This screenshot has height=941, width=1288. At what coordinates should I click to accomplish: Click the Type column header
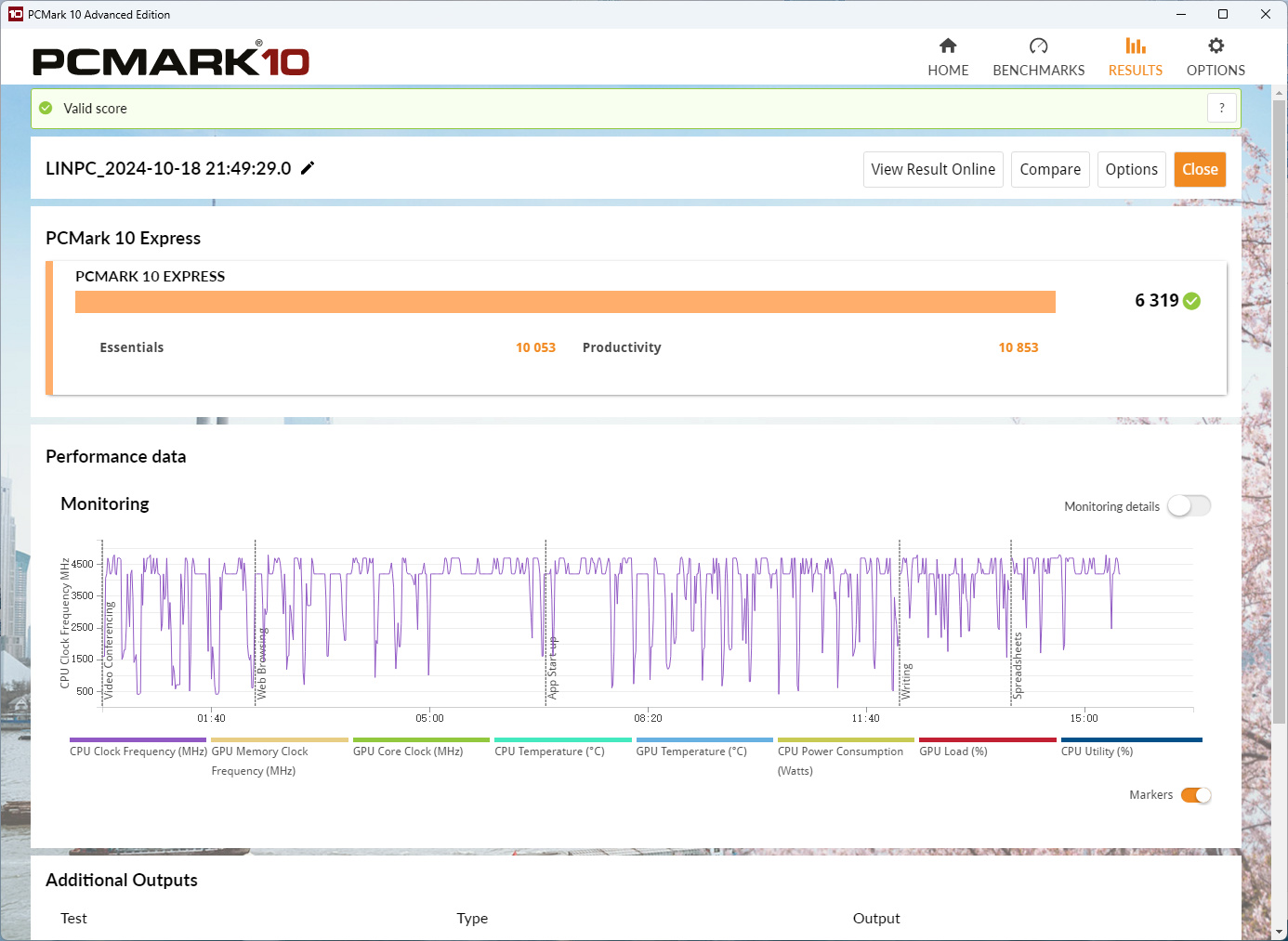point(472,918)
